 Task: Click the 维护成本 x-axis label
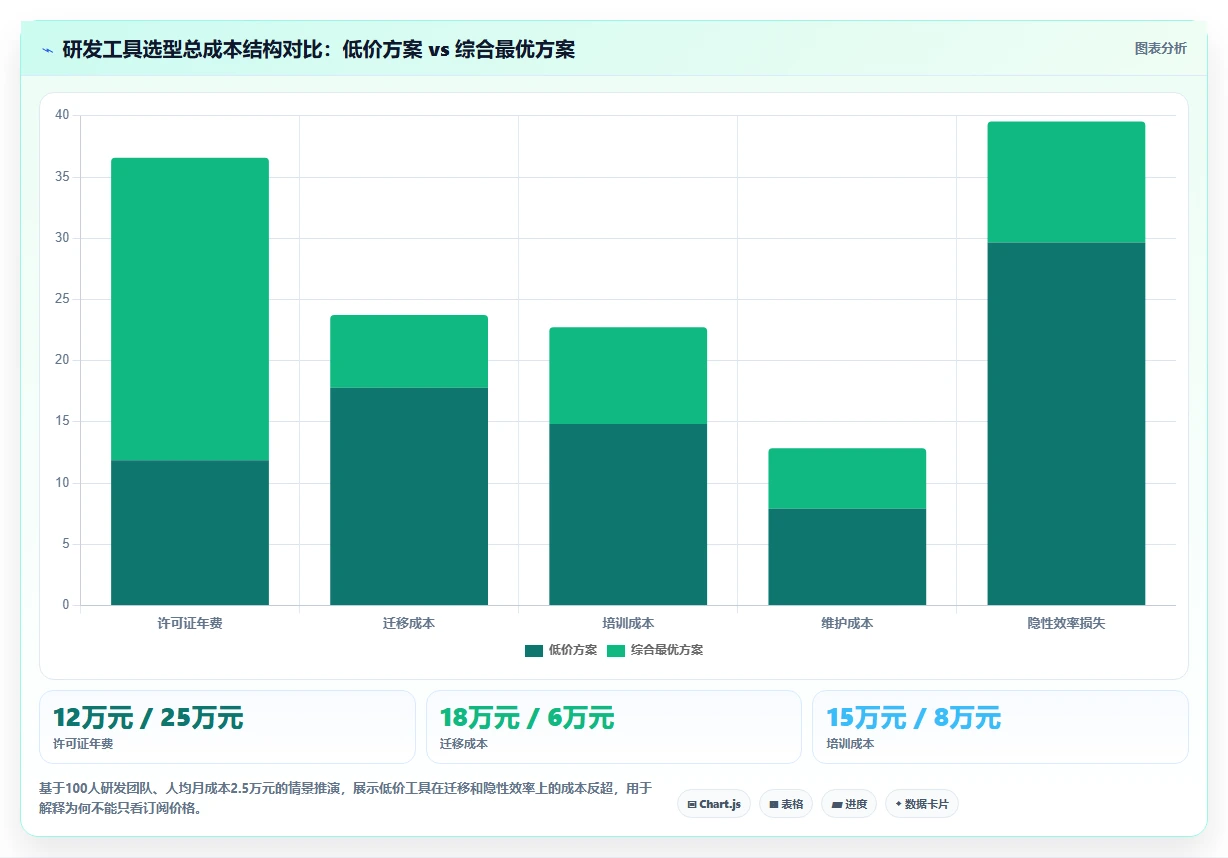[847, 623]
